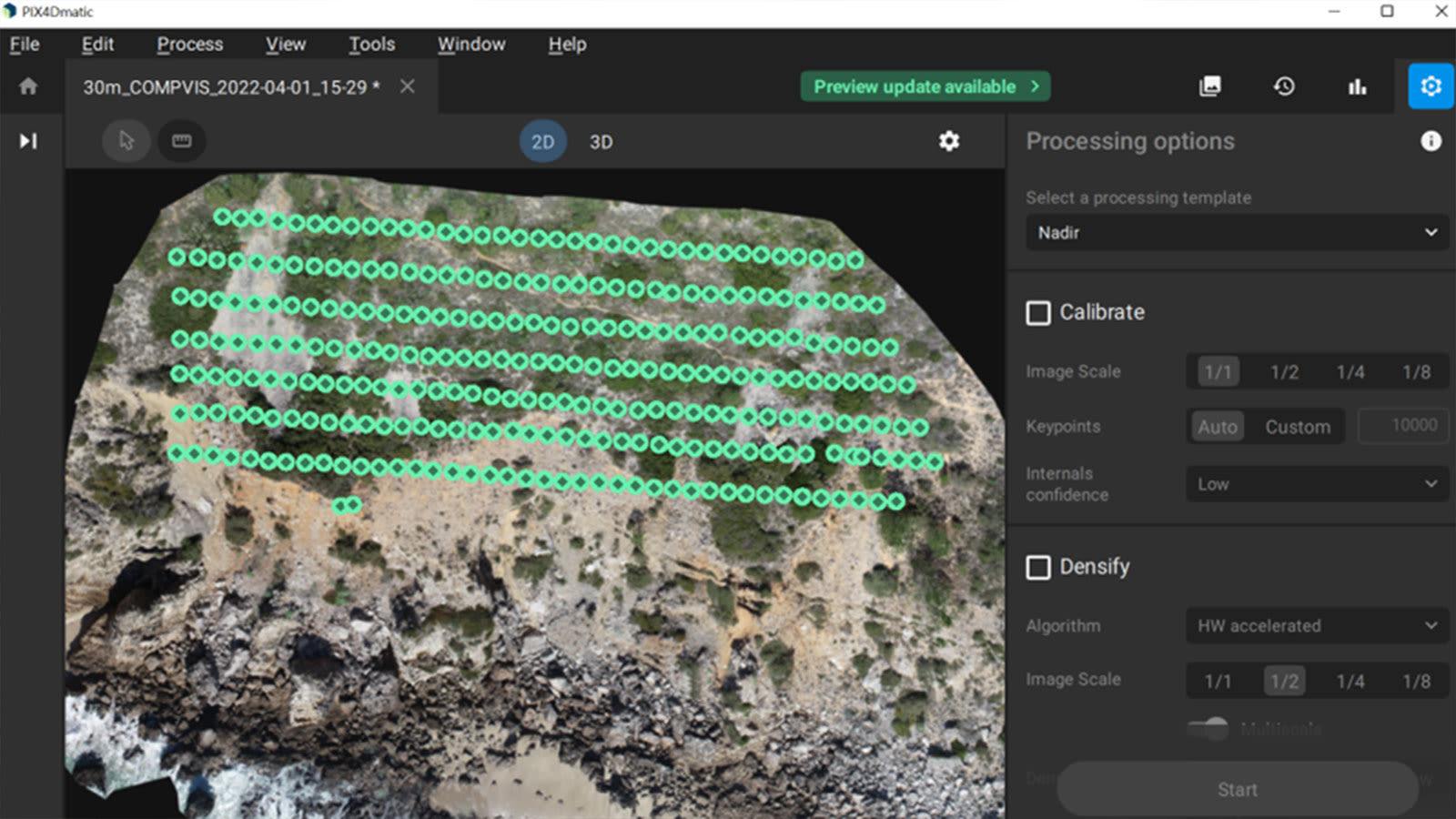1456x819 pixels.
Task: Click the custom keypoints value field showing 10000
Action: tap(1403, 425)
